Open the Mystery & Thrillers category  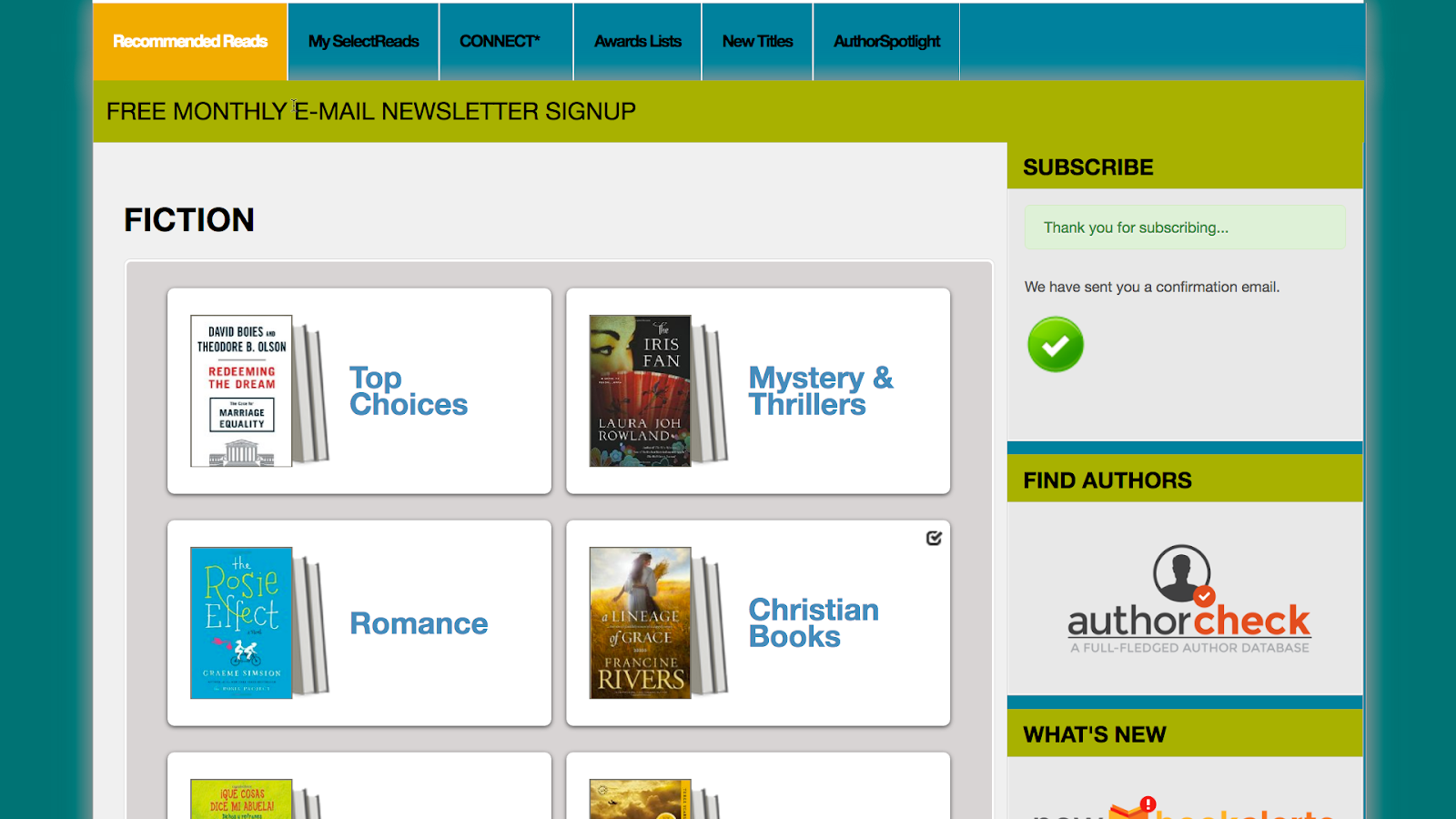point(821,391)
